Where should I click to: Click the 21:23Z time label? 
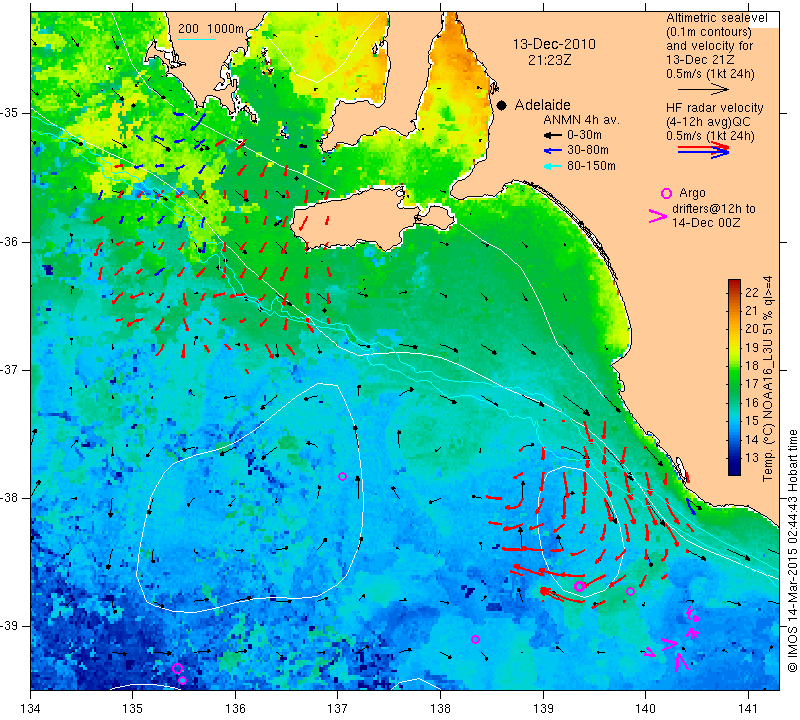tap(549, 60)
